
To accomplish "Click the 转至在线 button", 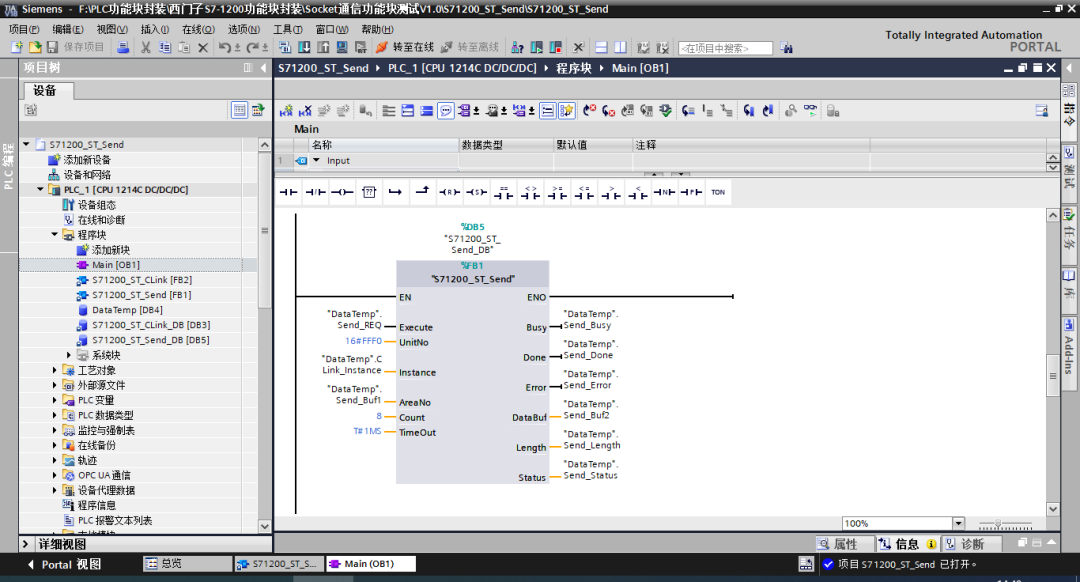I will click(405, 48).
